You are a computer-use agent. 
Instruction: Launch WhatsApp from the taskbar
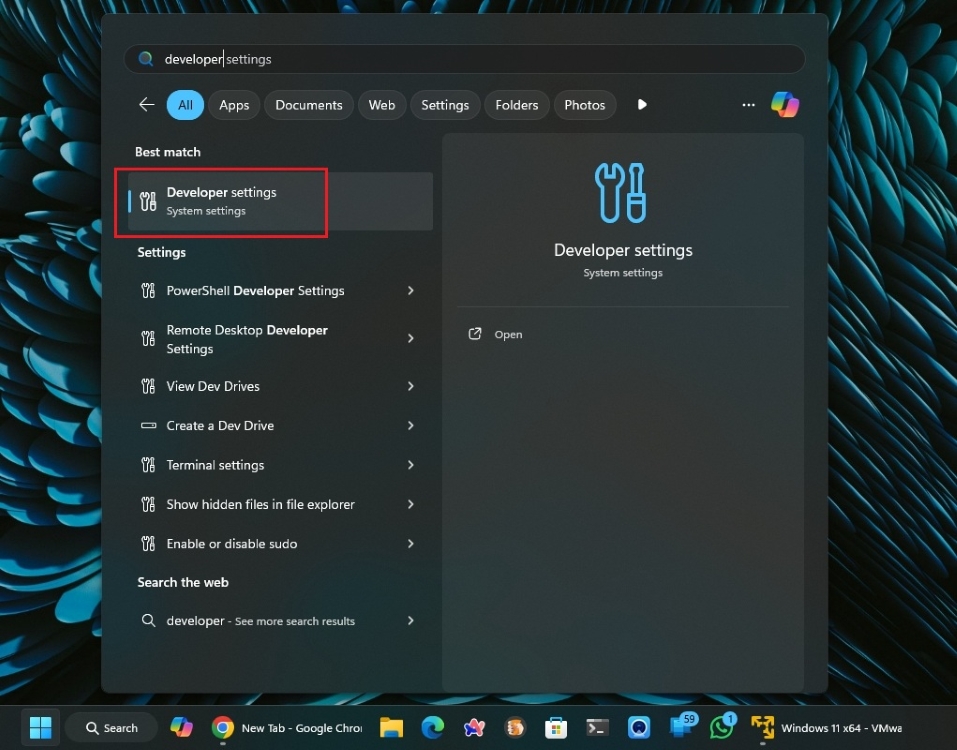tap(721, 727)
